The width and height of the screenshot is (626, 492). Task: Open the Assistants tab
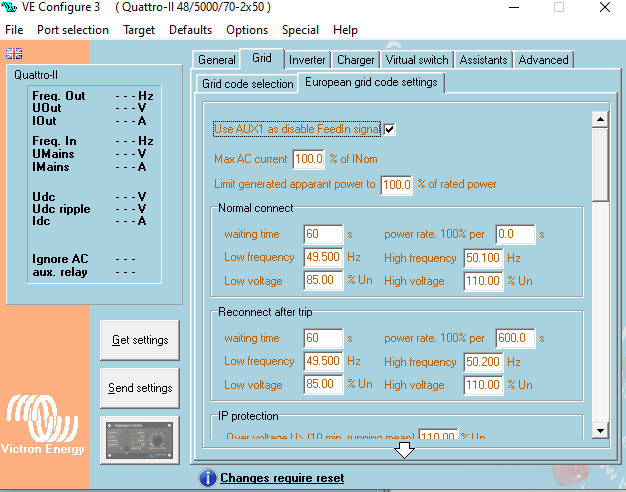click(x=483, y=60)
